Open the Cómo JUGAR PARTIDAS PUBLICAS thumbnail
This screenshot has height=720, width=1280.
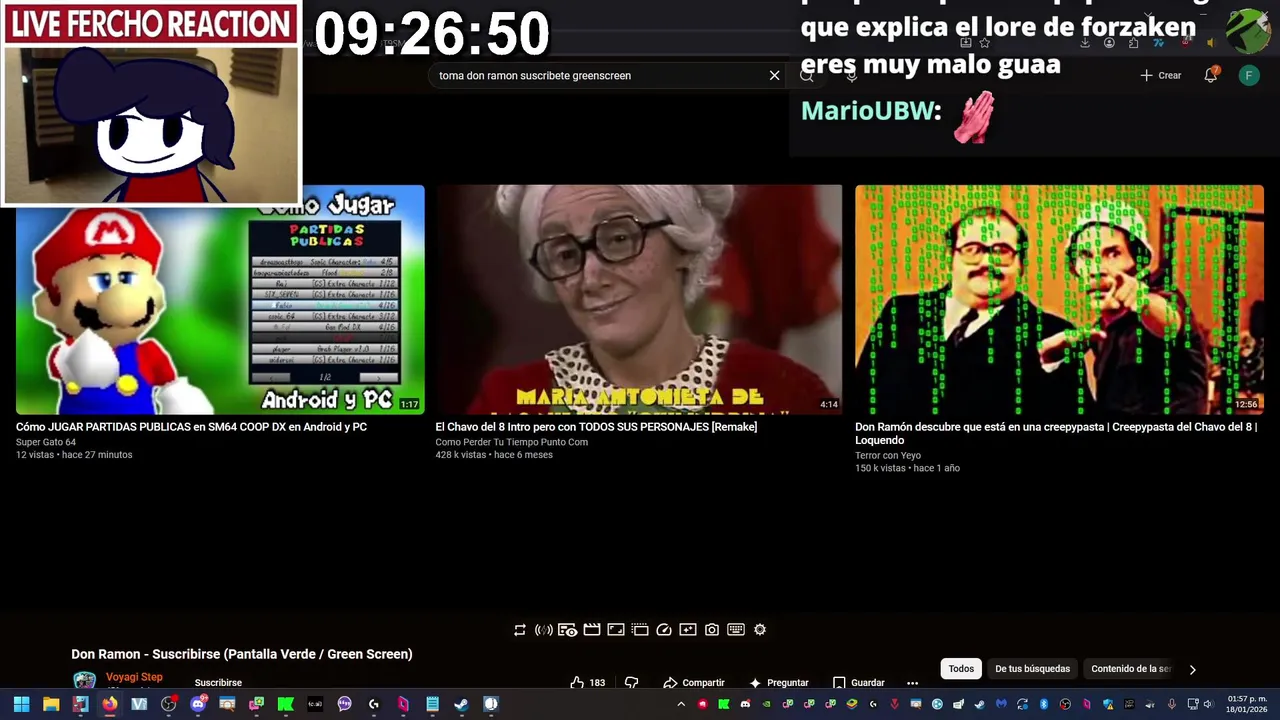coord(220,299)
